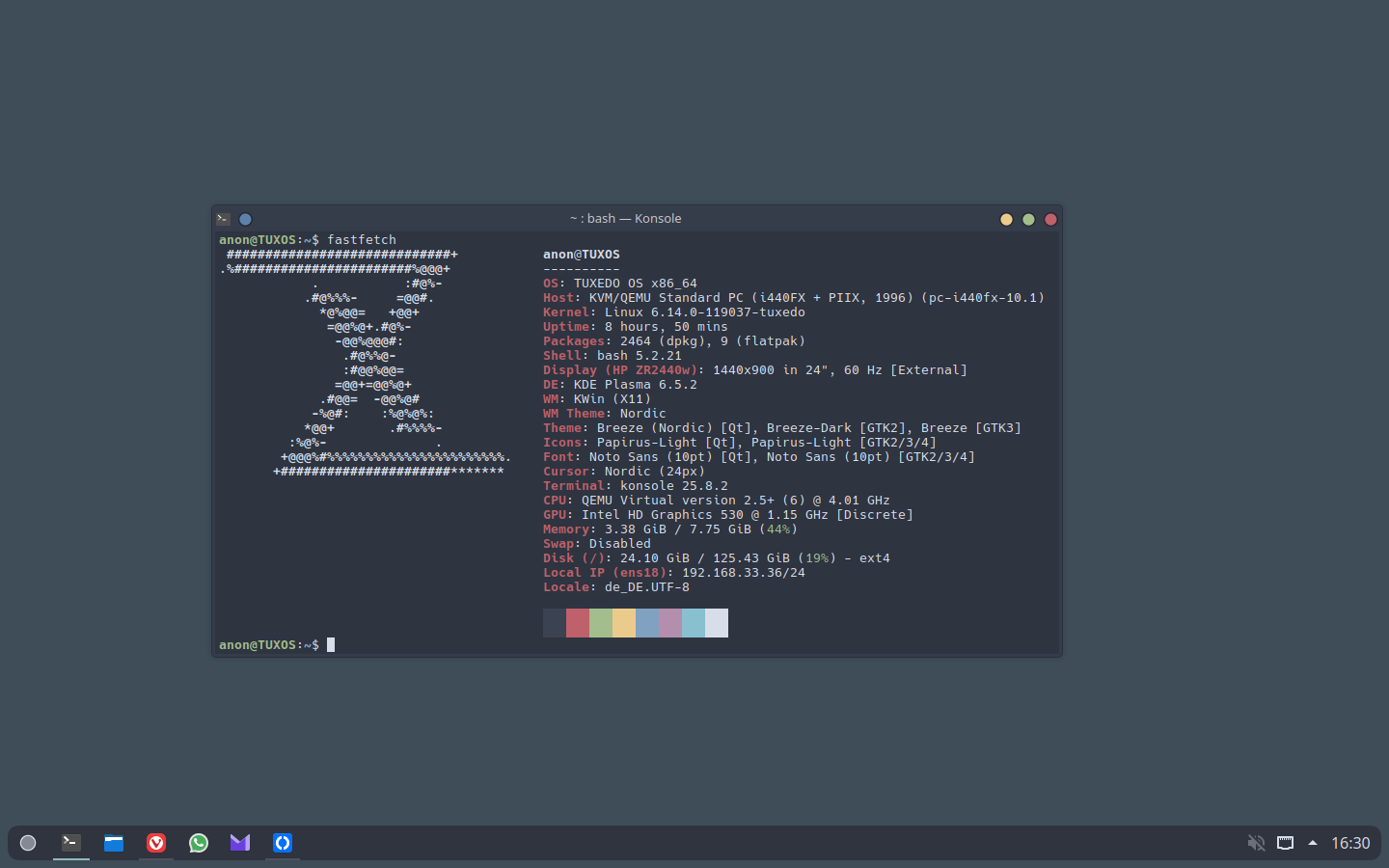Launch the Vivaldi browser from the taskbar
The height and width of the screenshot is (868, 1389).
click(156, 843)
